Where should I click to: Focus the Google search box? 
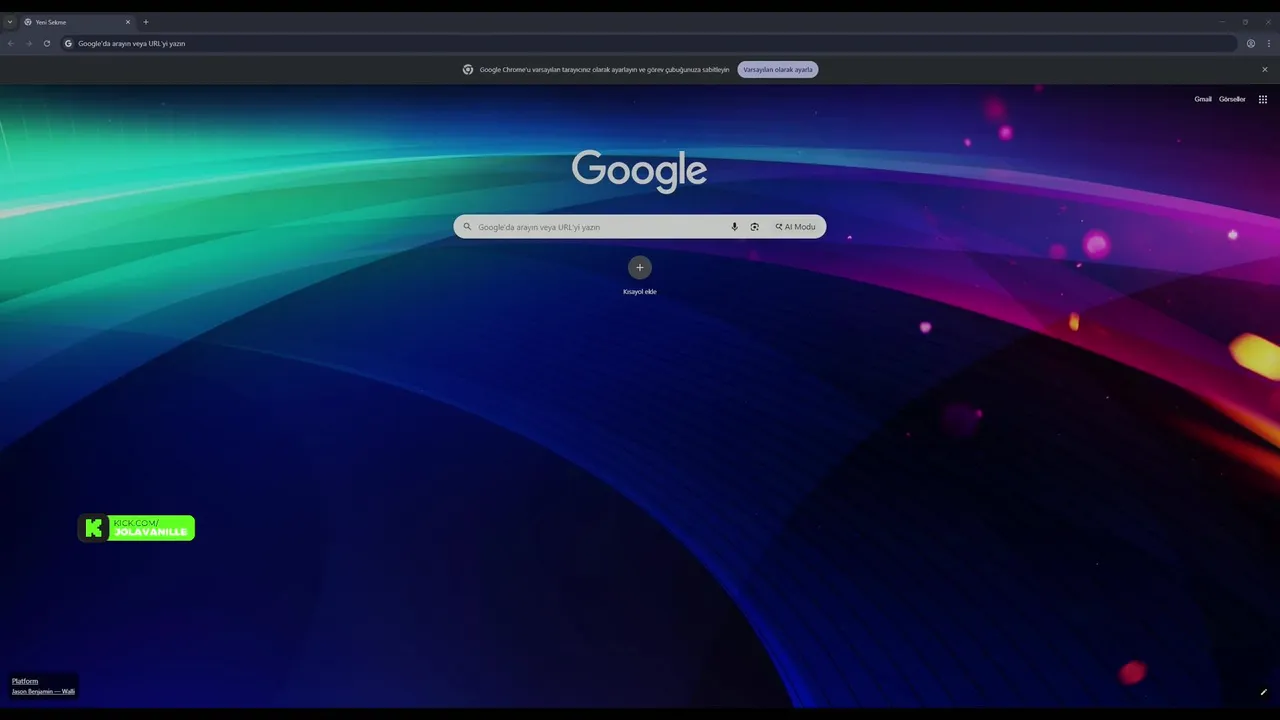coord(639,227)
